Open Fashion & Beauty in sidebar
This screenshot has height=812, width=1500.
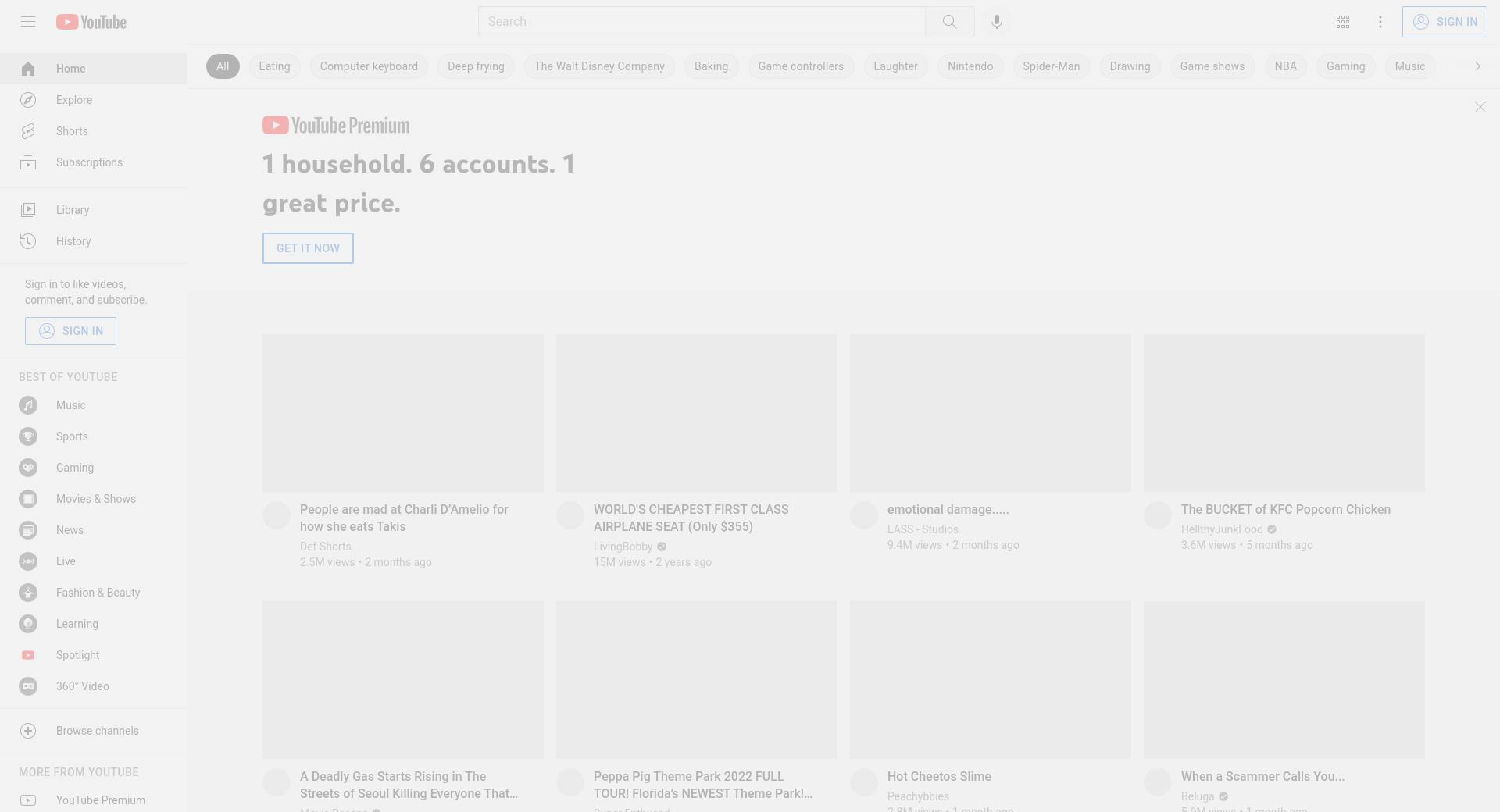click(x=94, y=593)
